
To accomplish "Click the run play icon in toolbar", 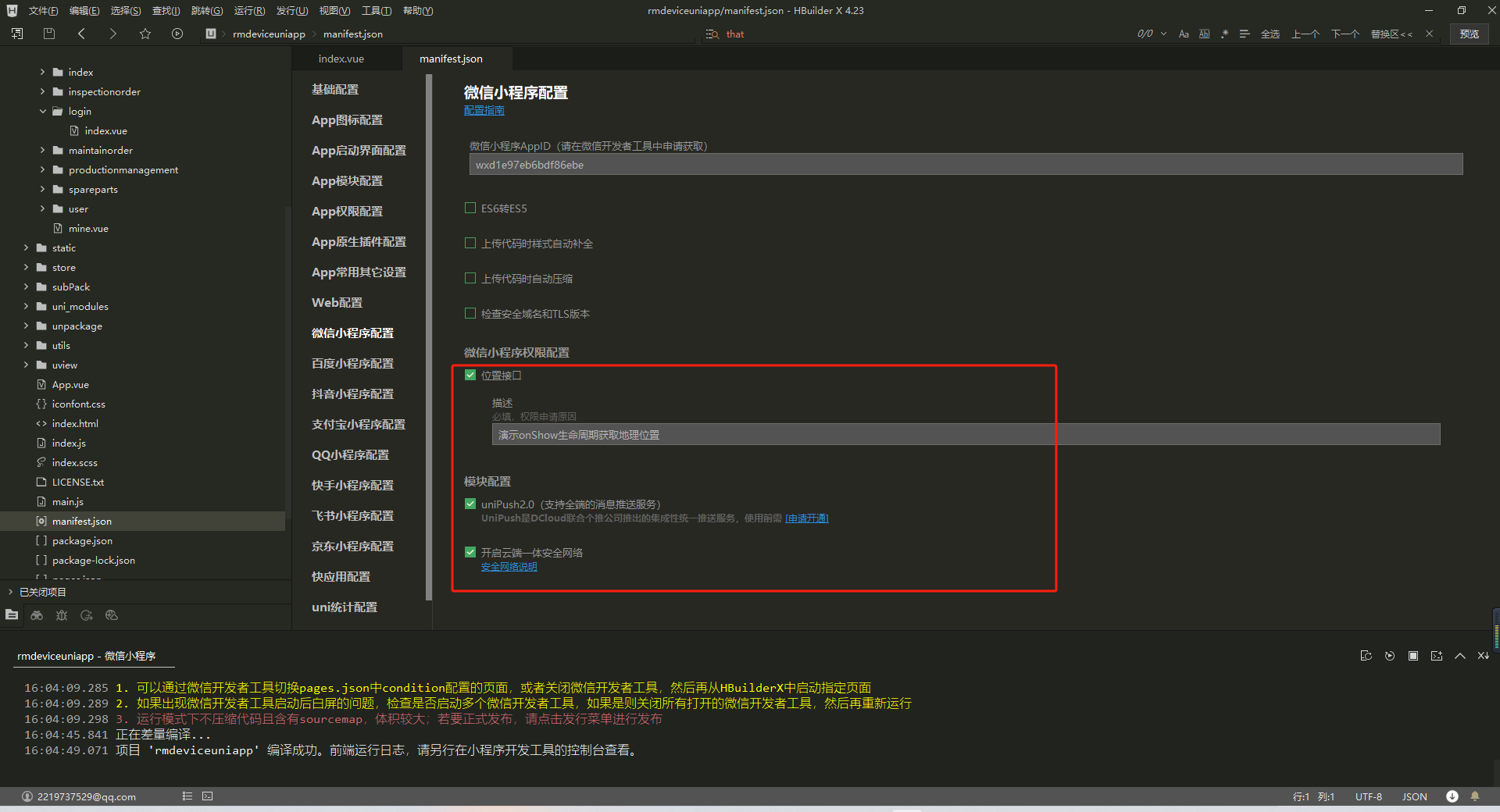I will click(177, 34).
